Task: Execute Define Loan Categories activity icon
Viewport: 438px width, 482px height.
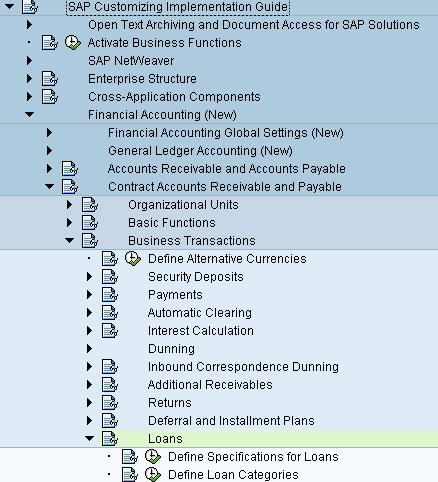Action: coord(153,475)
